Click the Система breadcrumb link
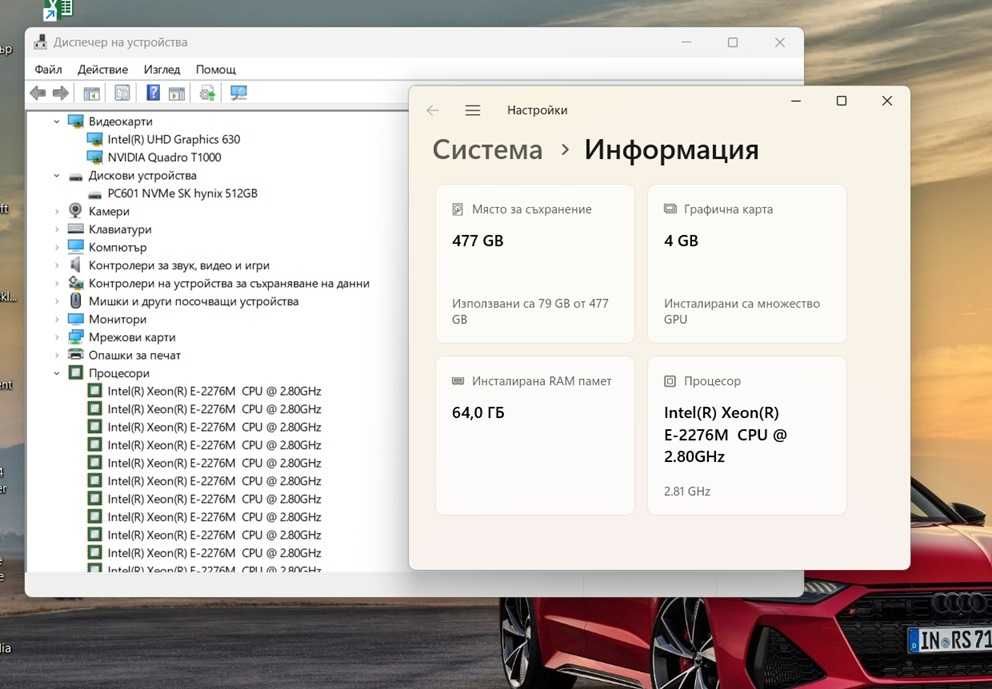The height and width of the screenshot is (689, 992). (x=488, y=150)
